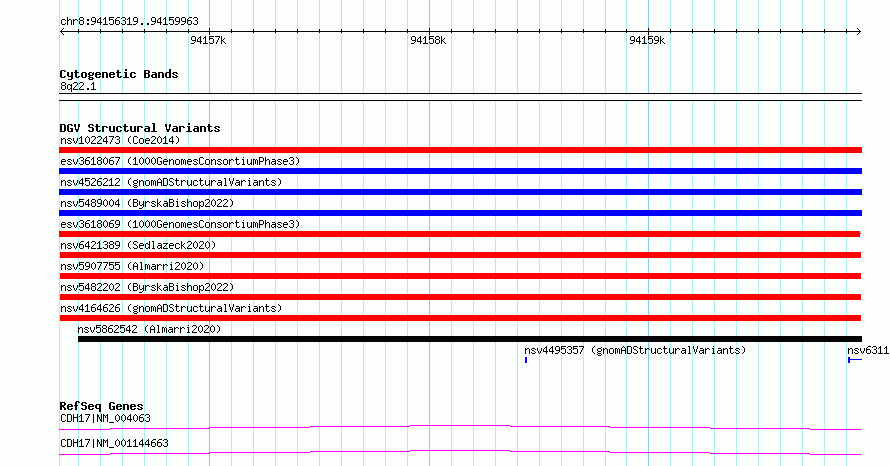Select the blue nsv4526212 variant bar

click(460, 192)
